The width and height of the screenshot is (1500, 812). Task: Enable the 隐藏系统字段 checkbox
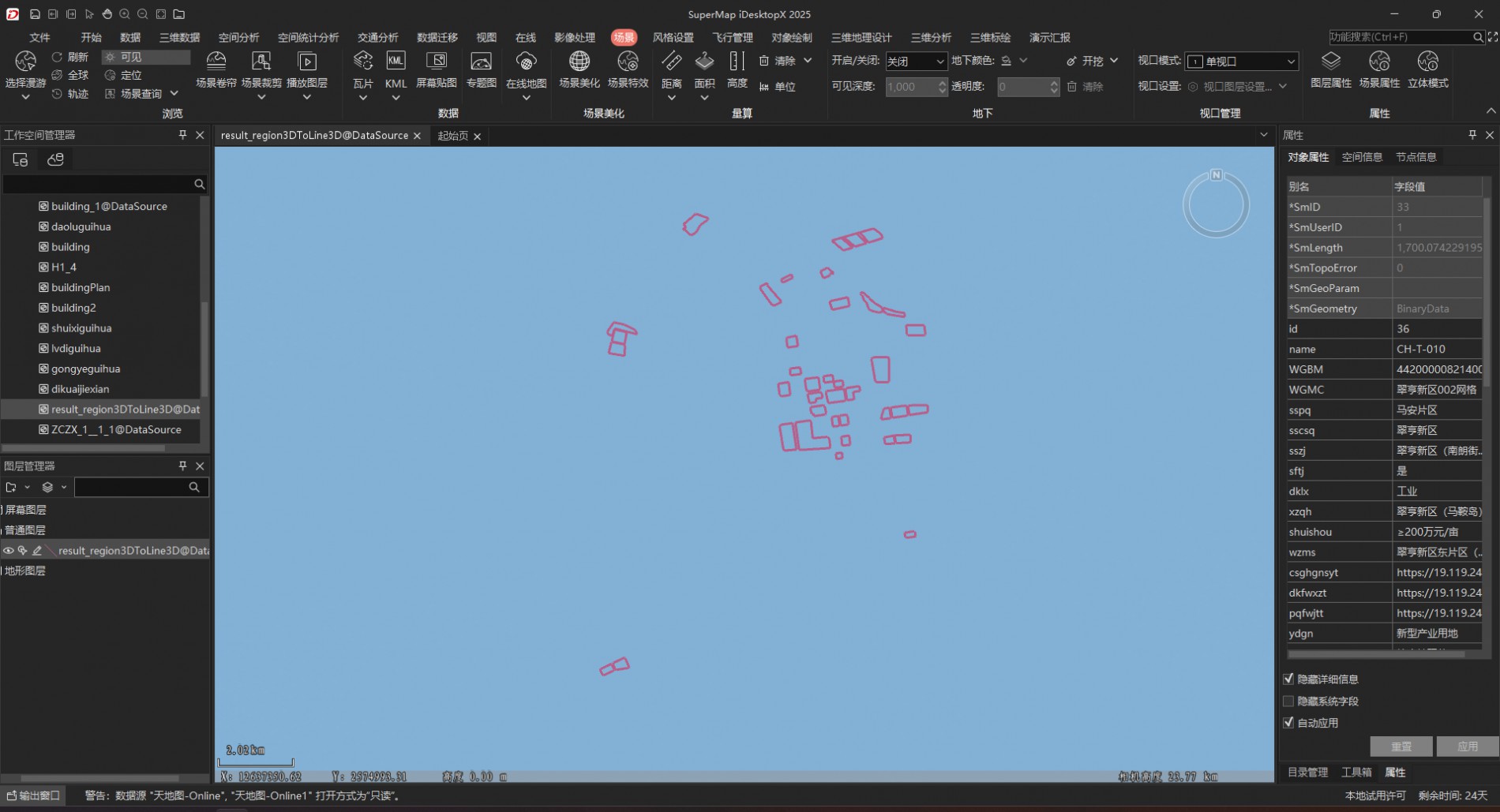1289,701
